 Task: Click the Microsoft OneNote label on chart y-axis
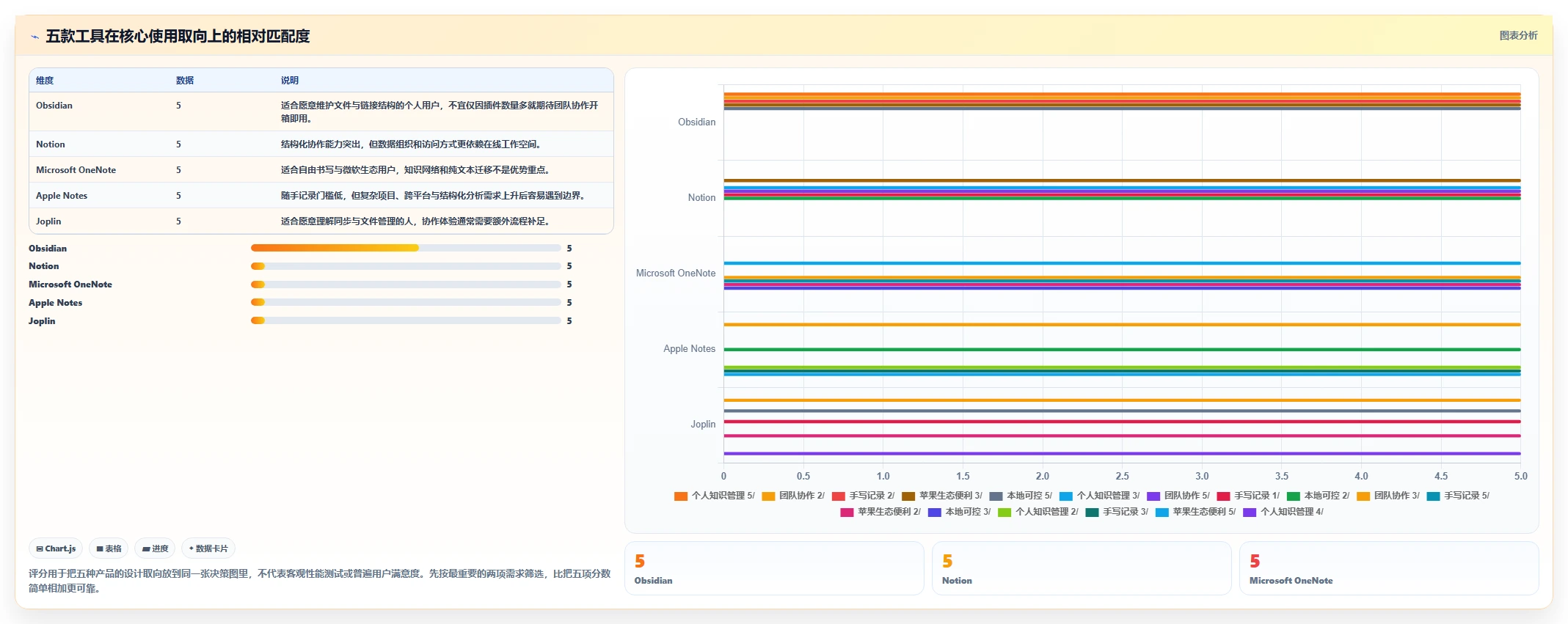(676, 274)
